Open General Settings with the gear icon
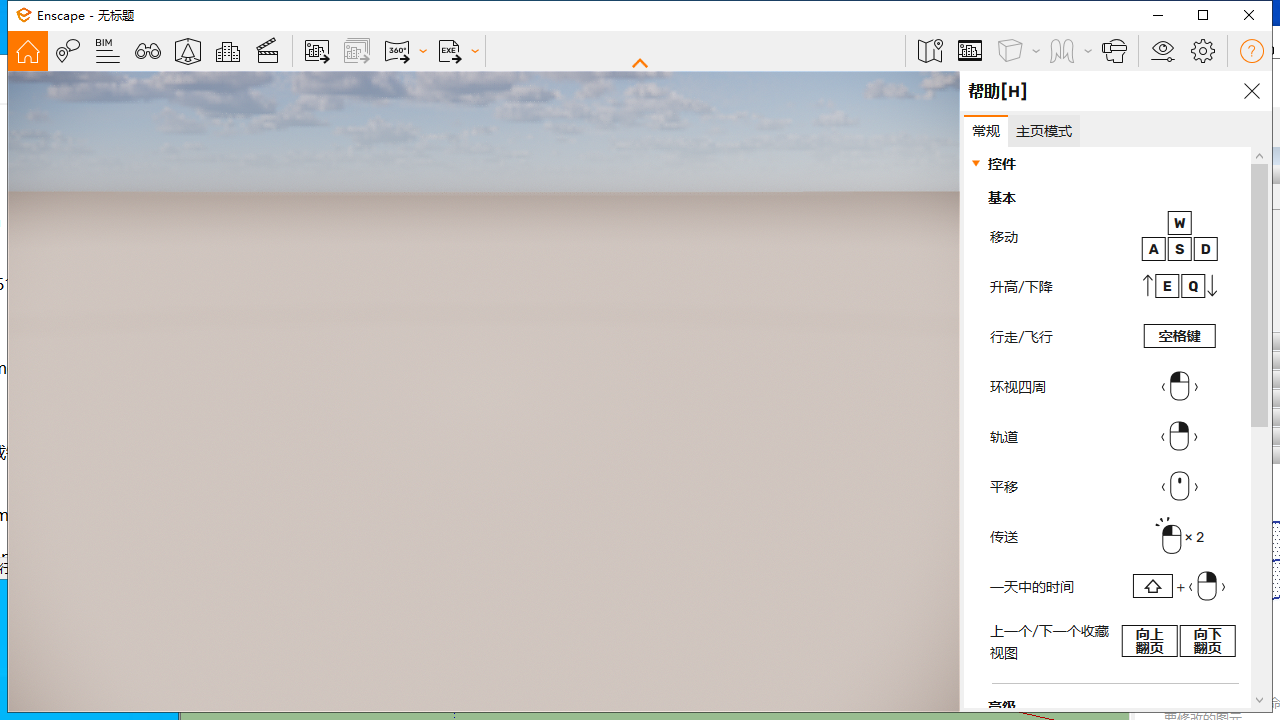 (x=1203, y=51)
